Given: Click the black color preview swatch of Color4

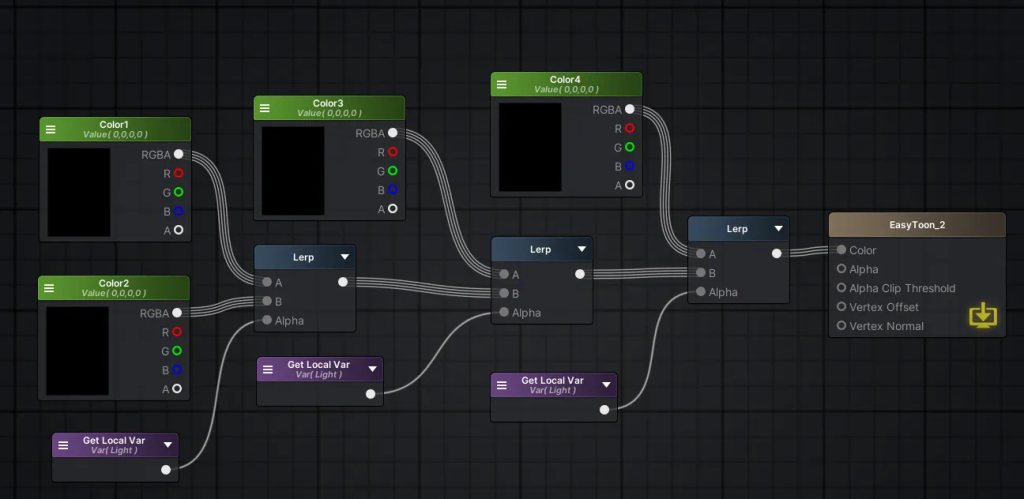Looking at the screenshot, I should point(530,147).
